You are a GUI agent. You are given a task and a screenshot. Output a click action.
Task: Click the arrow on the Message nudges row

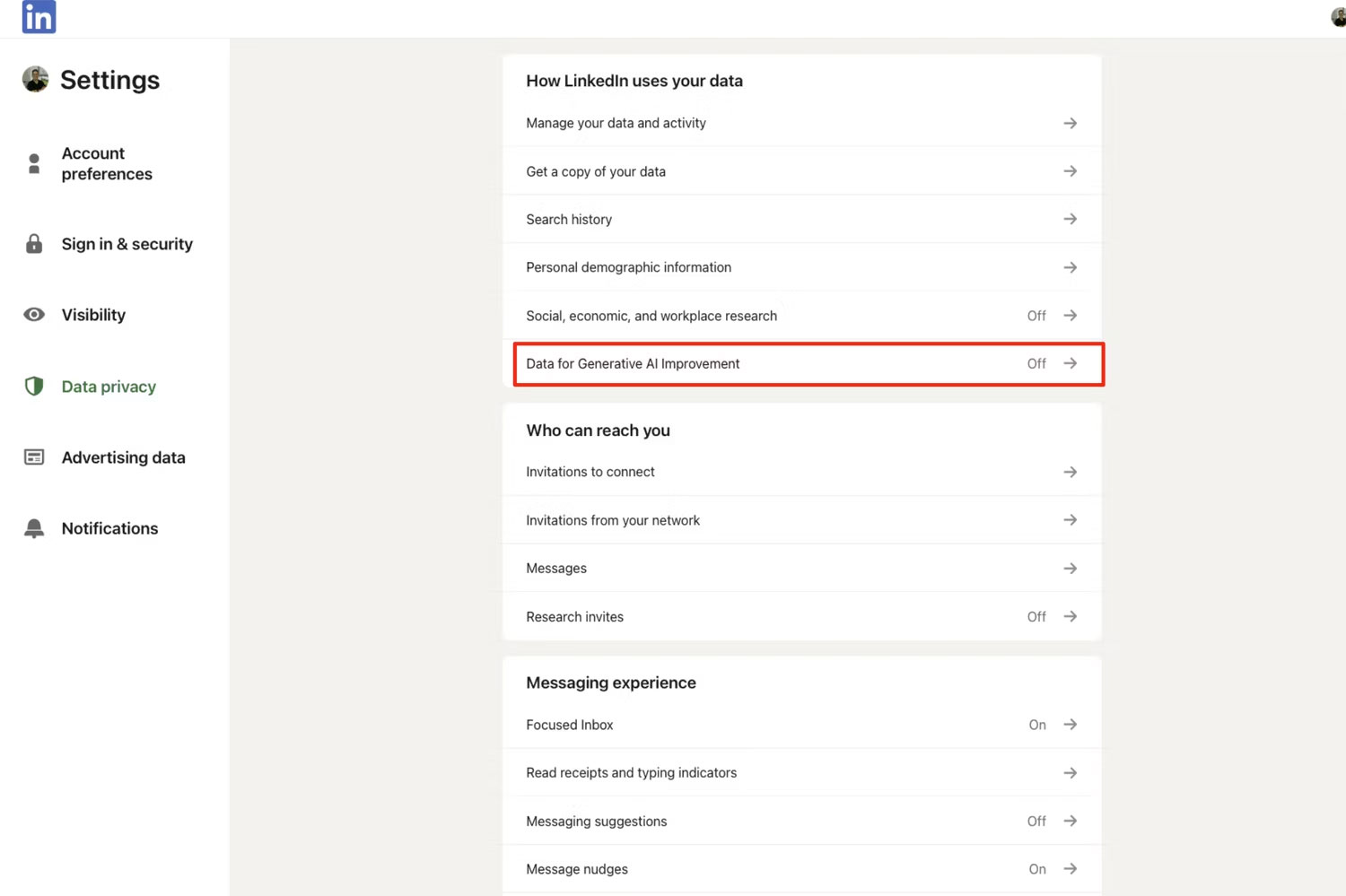click(1070, 869)
